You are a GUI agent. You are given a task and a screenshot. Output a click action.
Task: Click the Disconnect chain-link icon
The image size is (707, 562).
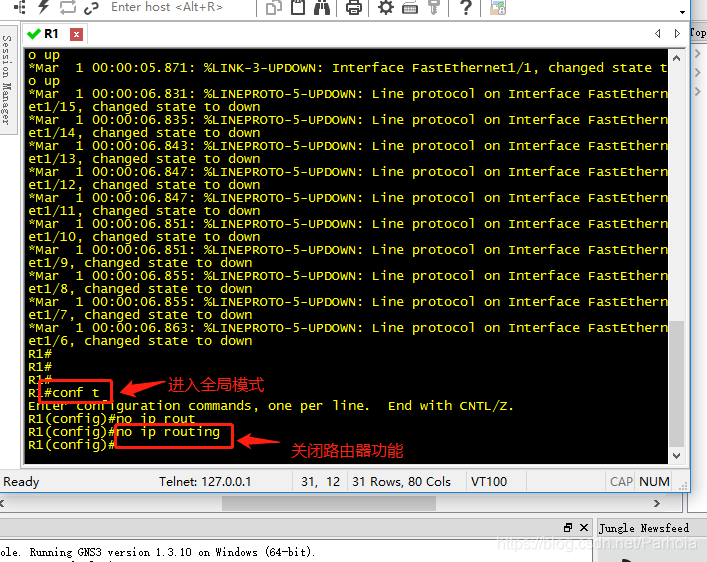click(92, 7)
